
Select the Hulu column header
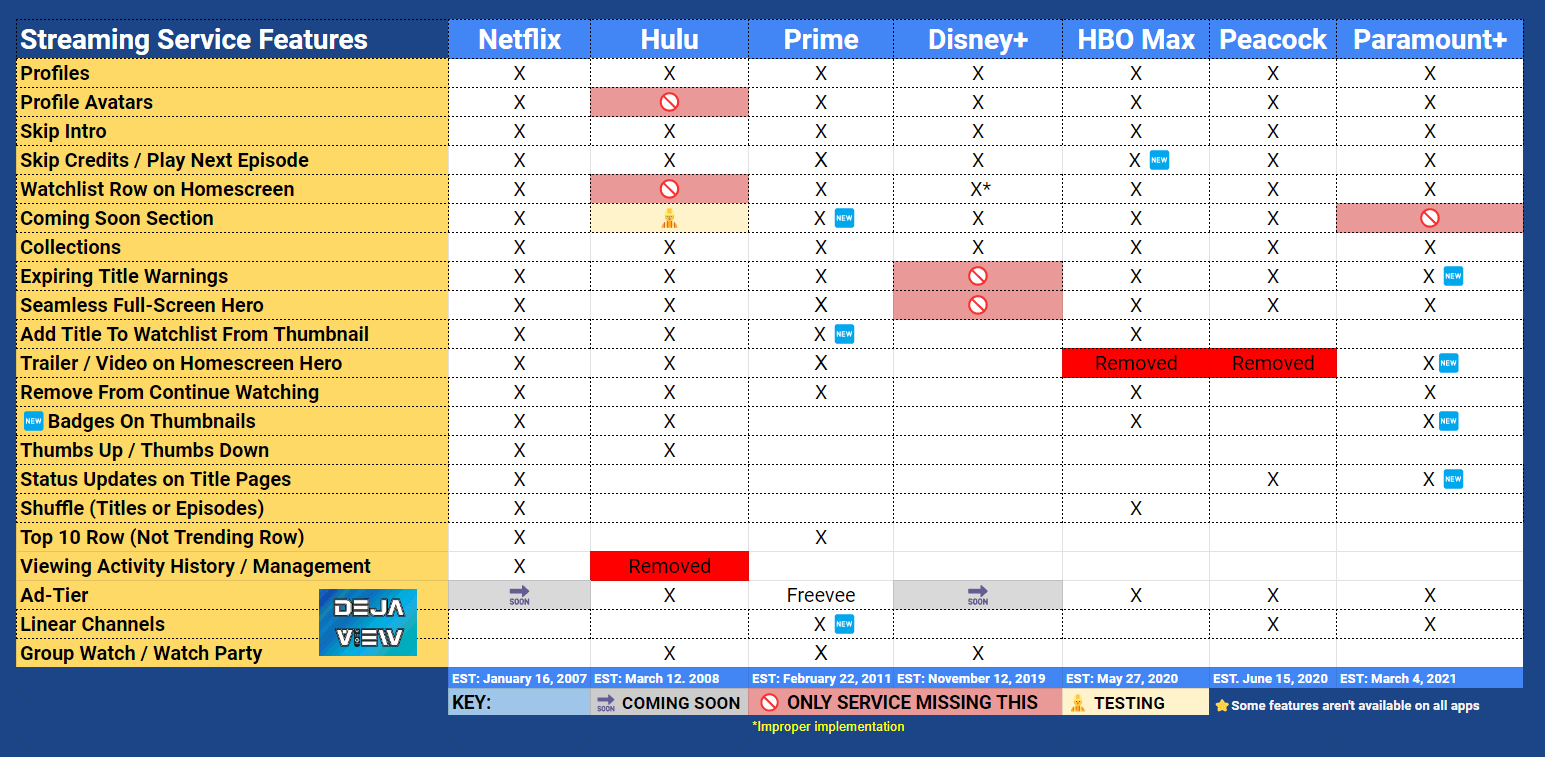[x=669, y=39]
